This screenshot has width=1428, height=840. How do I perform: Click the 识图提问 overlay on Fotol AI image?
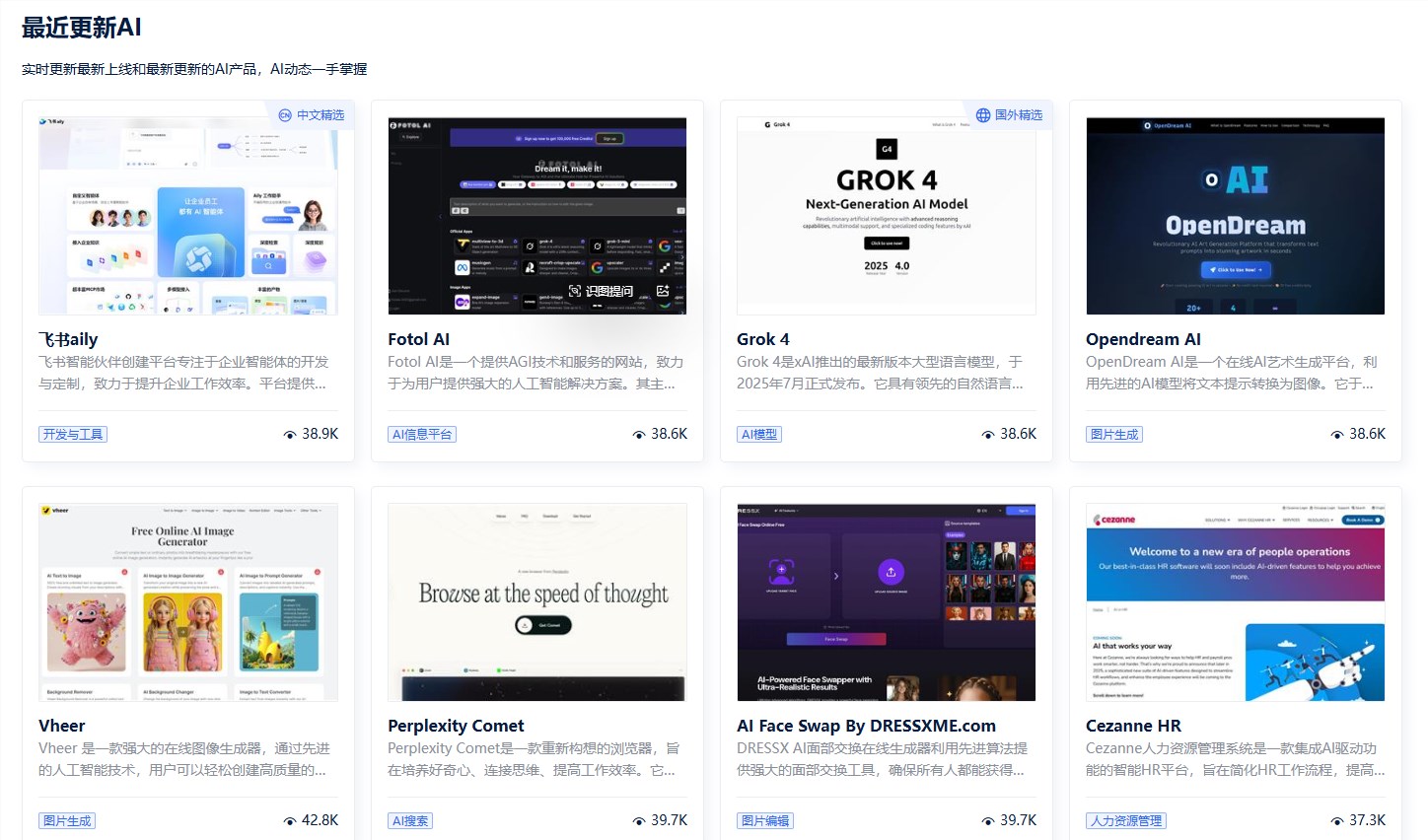(602, 291)
